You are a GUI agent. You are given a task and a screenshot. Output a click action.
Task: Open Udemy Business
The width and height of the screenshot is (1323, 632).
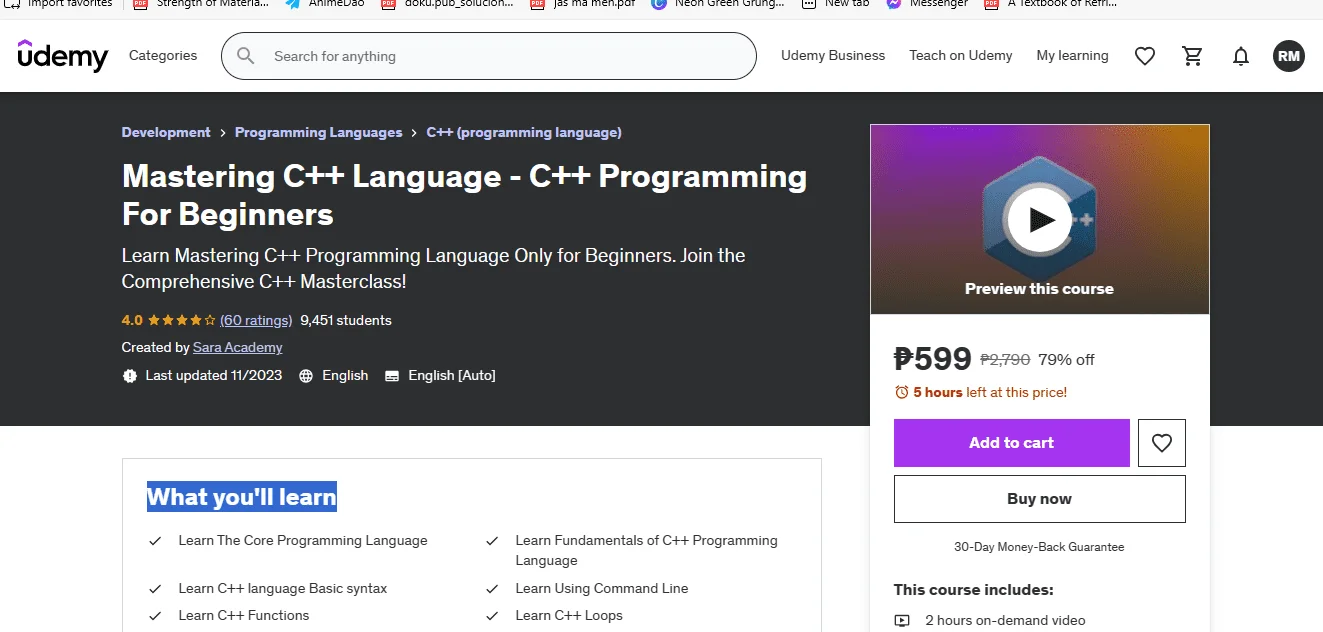click(833, 56)
